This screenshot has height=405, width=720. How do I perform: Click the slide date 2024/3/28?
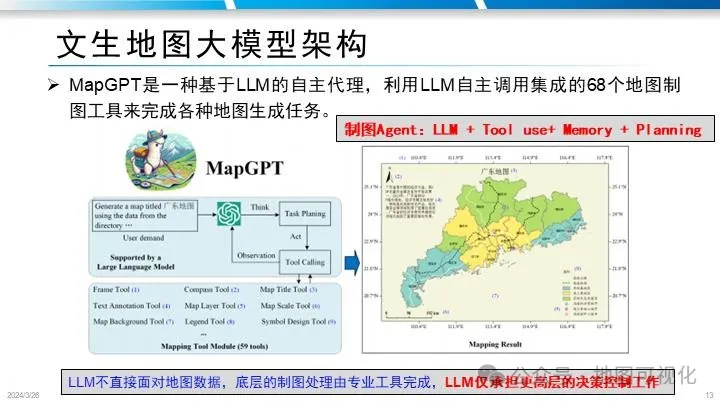[23, 395]
